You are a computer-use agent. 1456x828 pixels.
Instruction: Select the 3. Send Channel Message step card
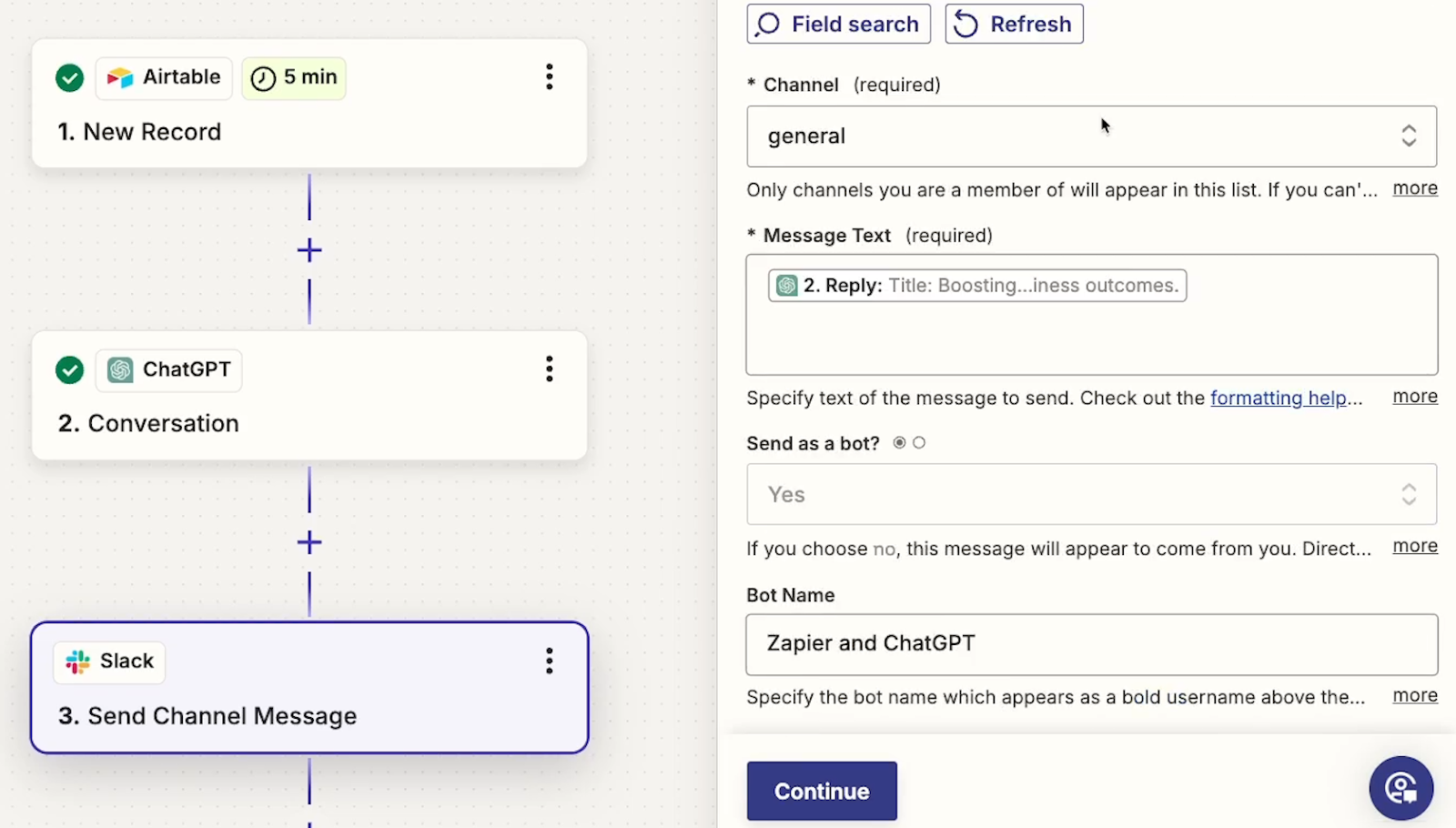click(309, 688)
